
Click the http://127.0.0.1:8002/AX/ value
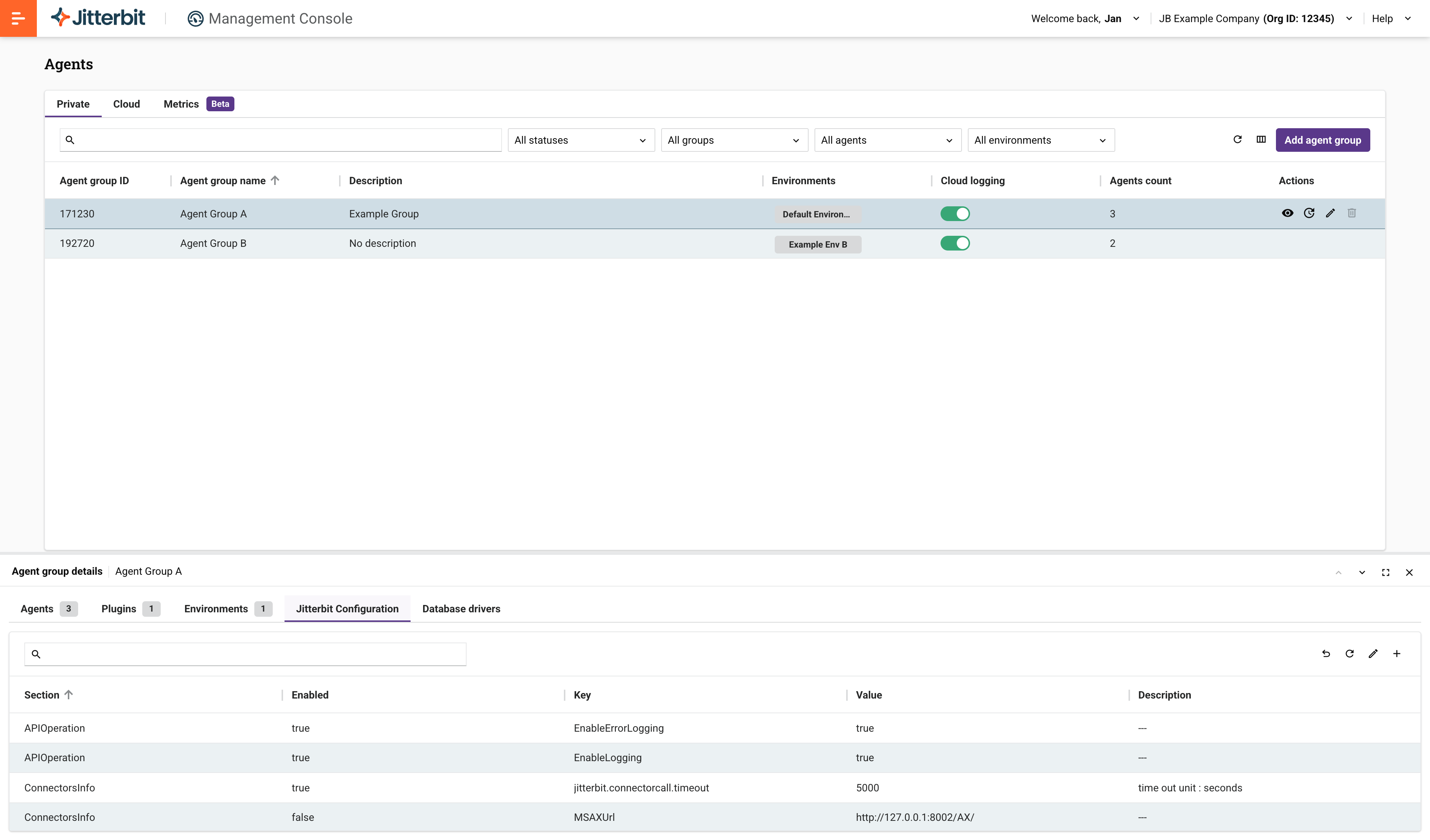[x=915, y=817]
